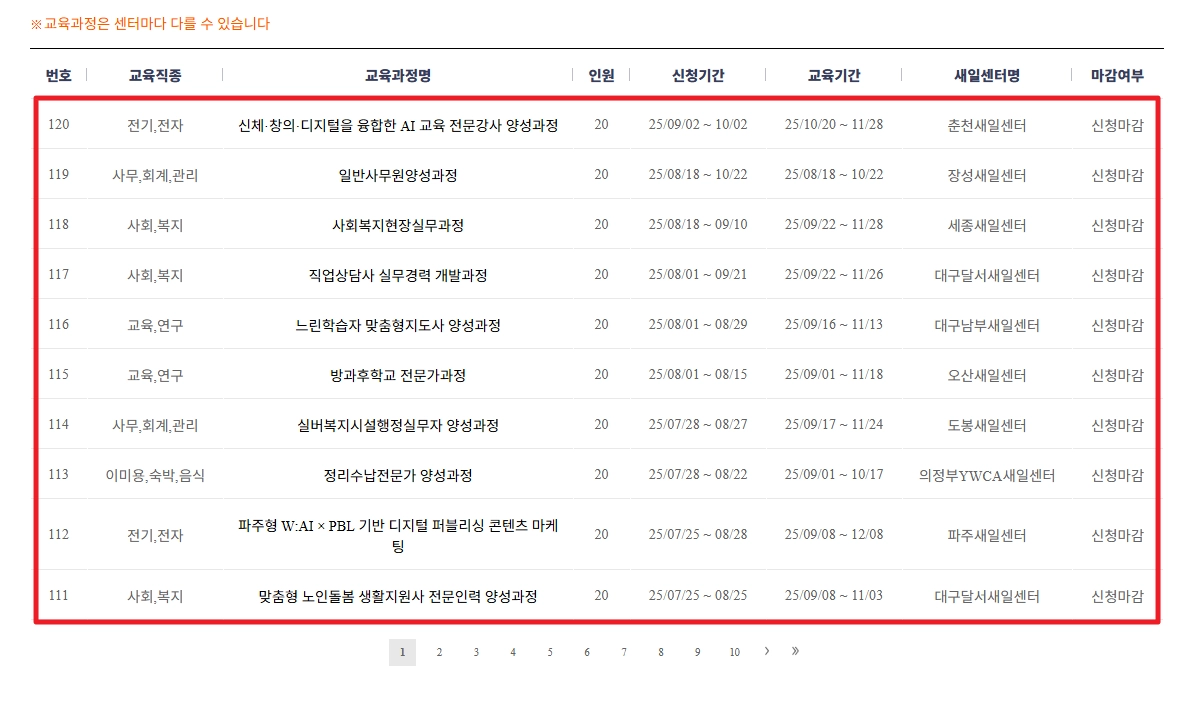1196x703 pixels.
Task: Go to page 2
Action: (439, 652)
